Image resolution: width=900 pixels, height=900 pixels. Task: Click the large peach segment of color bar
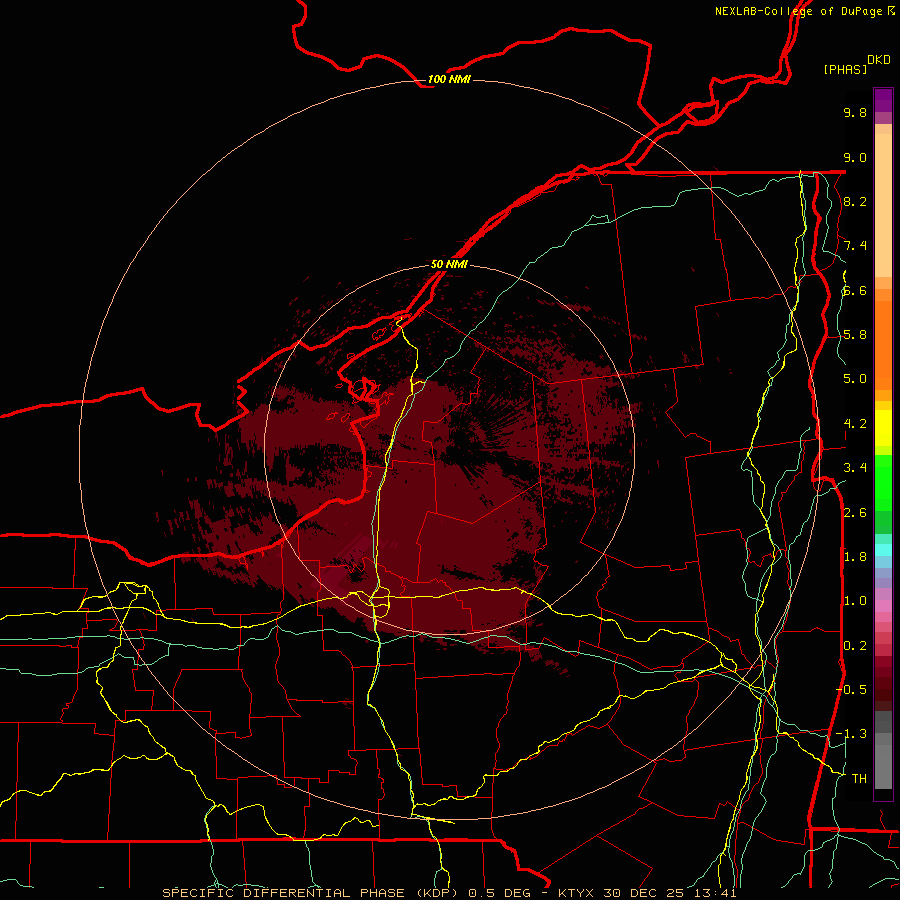883,205
